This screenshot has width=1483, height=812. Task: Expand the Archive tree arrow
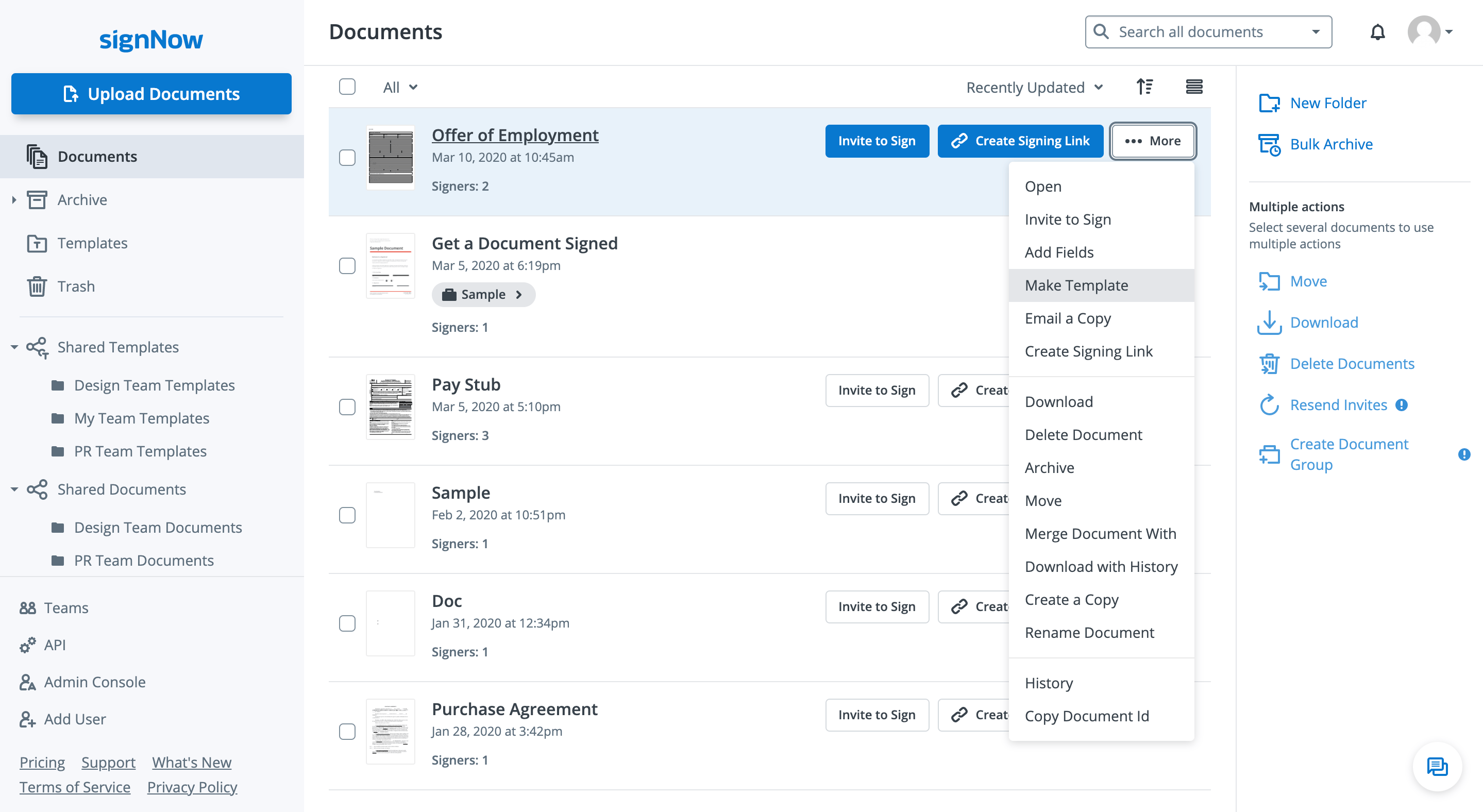coord(14,200)
